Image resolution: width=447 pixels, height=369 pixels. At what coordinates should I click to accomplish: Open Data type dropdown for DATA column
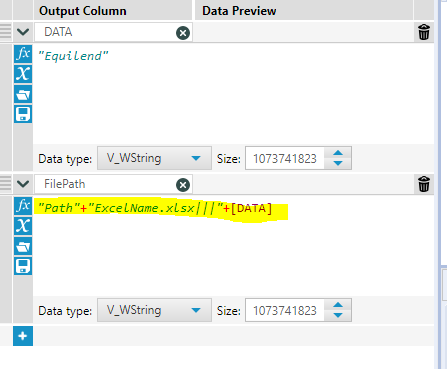pyautogui.click(x=154, y=158)
